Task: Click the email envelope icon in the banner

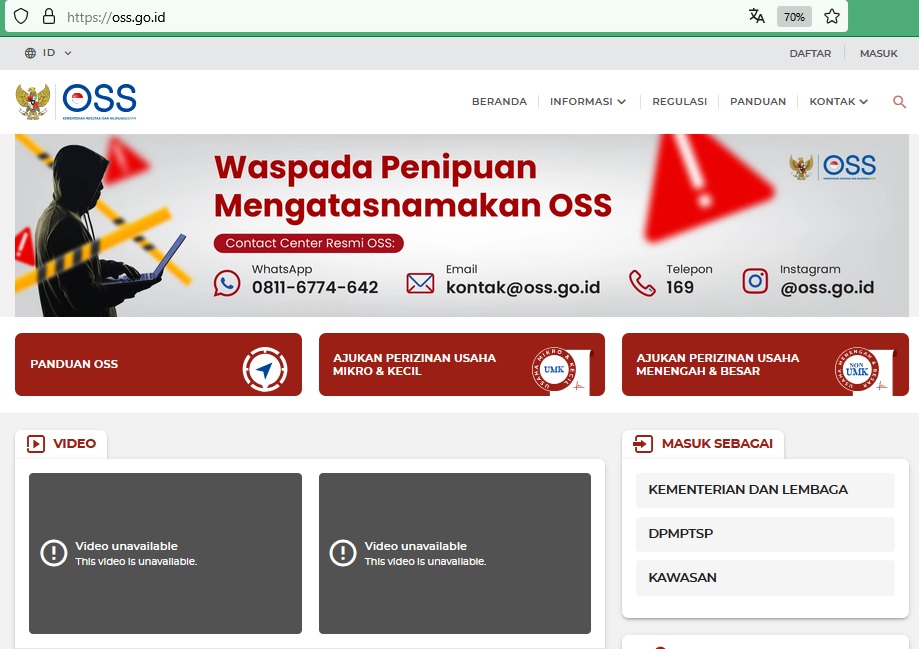Action: 420,284
